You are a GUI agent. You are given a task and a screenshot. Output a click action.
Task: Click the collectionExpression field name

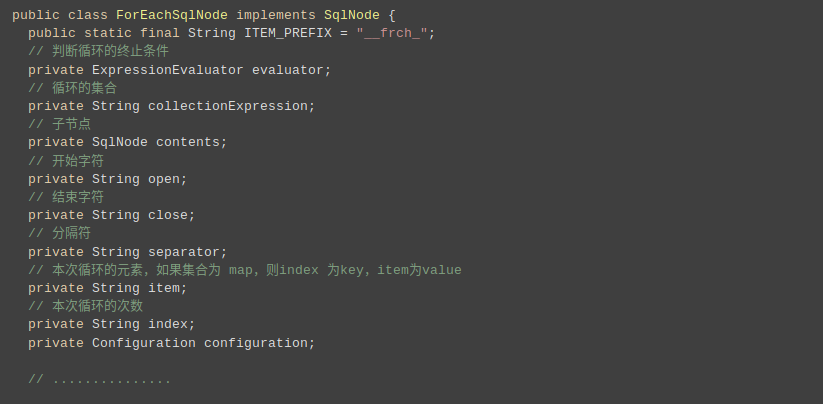tap(228, 107)
